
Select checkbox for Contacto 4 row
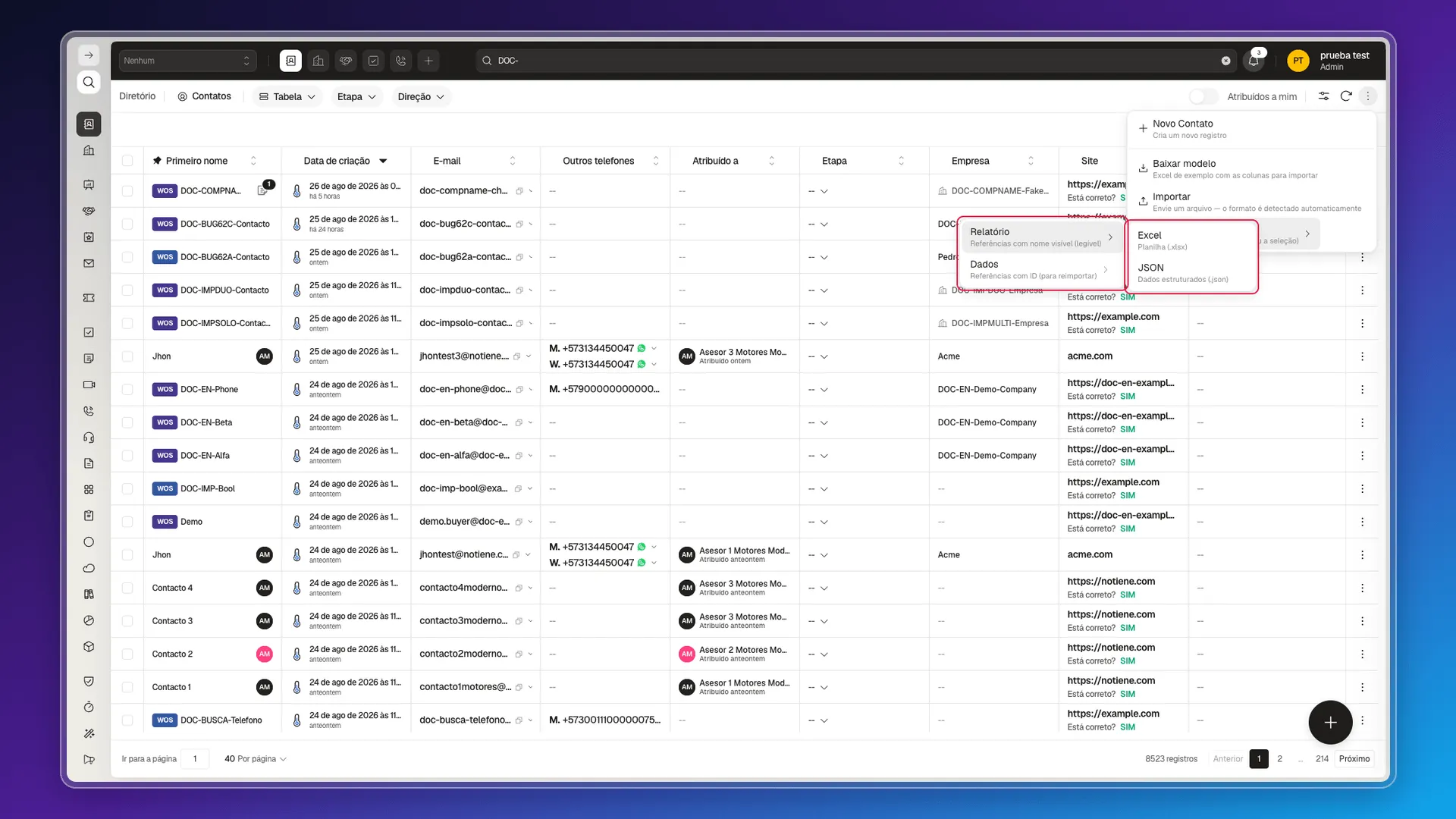[x=127, y=588]
